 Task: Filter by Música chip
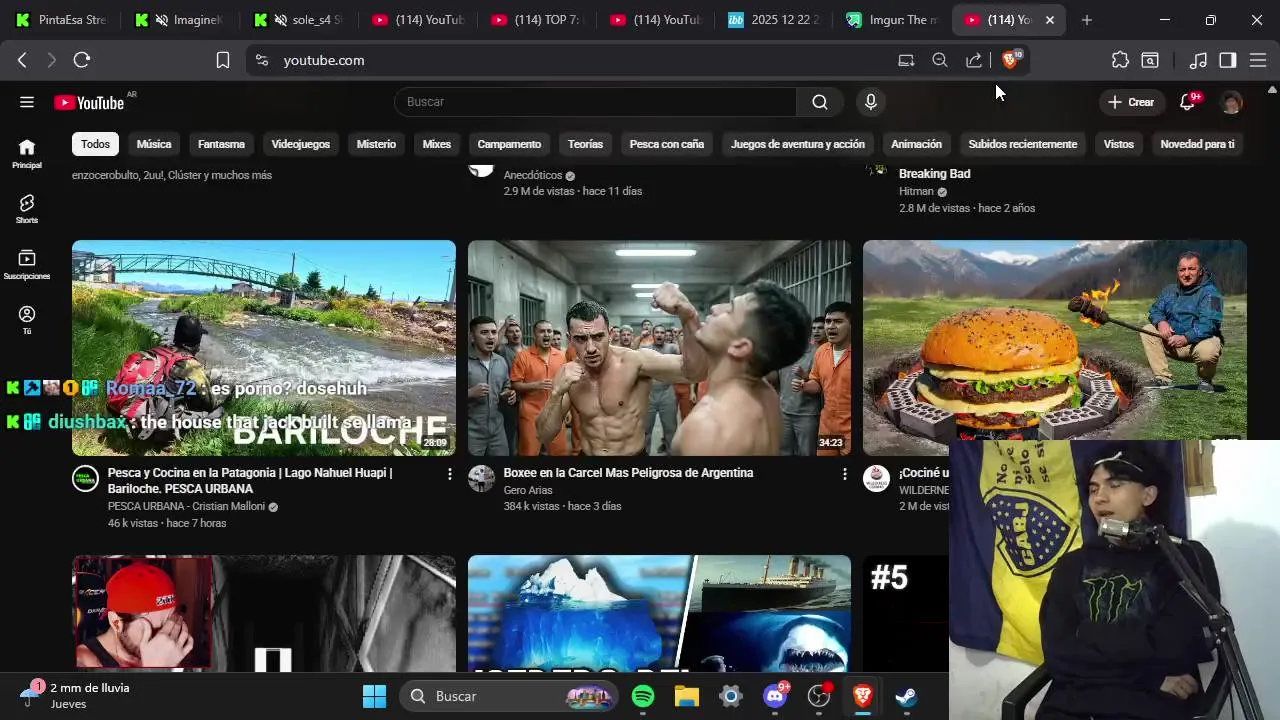[154, 144]
